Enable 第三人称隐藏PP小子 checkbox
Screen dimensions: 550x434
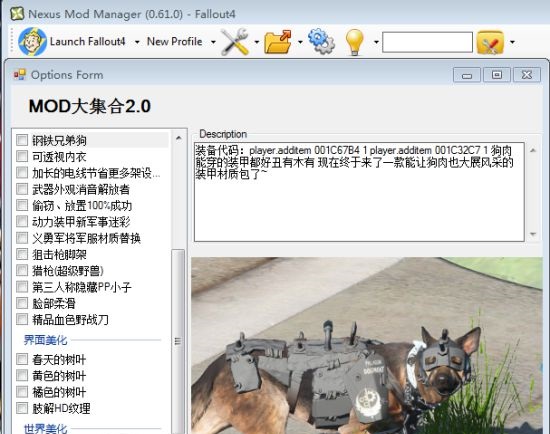(x=22, y=287)
